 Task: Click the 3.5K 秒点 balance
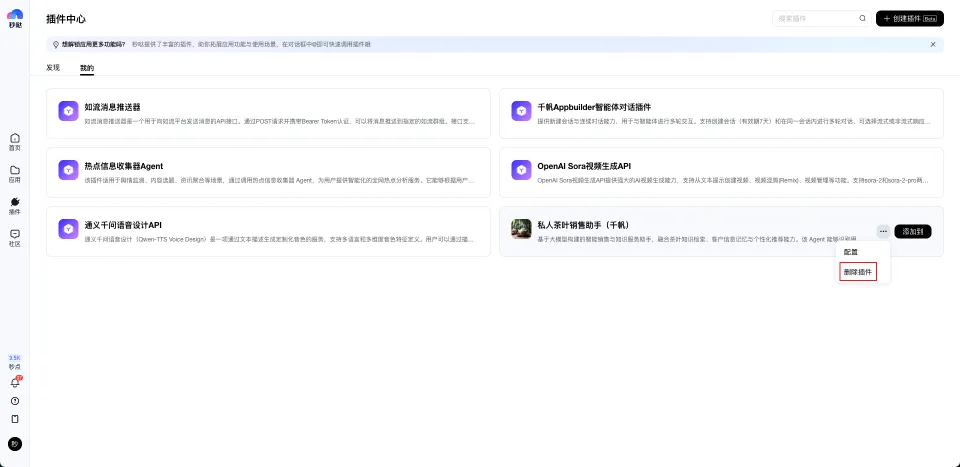15,362
